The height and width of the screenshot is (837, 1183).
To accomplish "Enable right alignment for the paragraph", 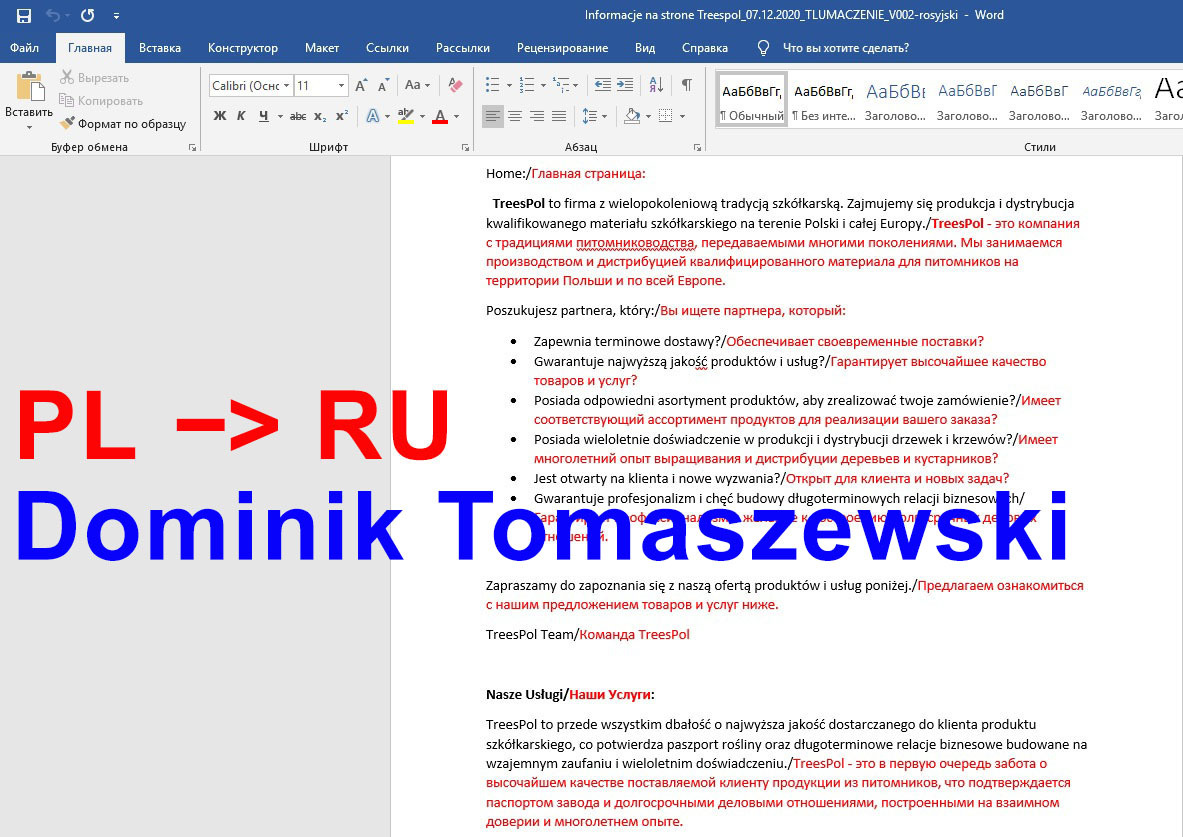I will coord(535,116).
